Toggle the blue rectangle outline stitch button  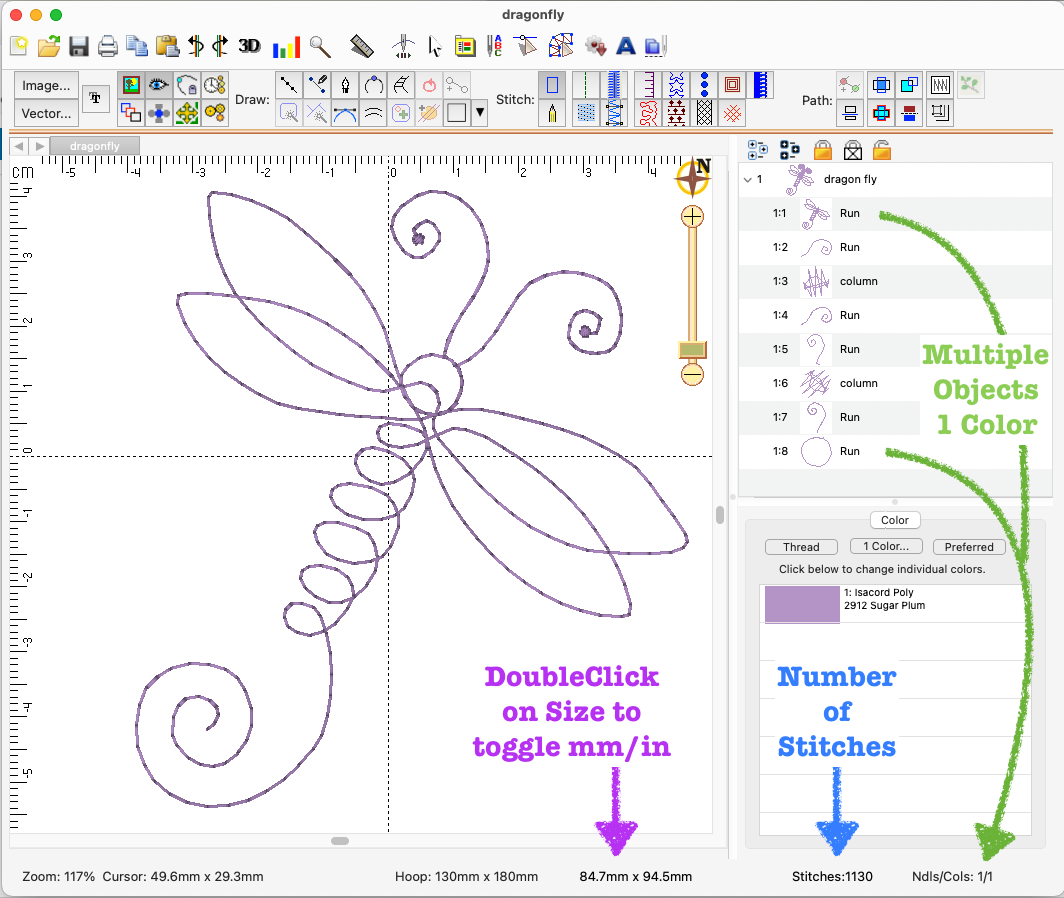click(x=551, y=85)
